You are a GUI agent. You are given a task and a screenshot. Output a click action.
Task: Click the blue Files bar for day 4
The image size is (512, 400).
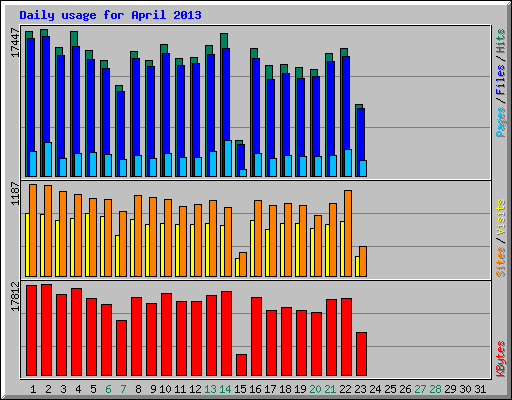pyautogui.click(x=76, y=99)
